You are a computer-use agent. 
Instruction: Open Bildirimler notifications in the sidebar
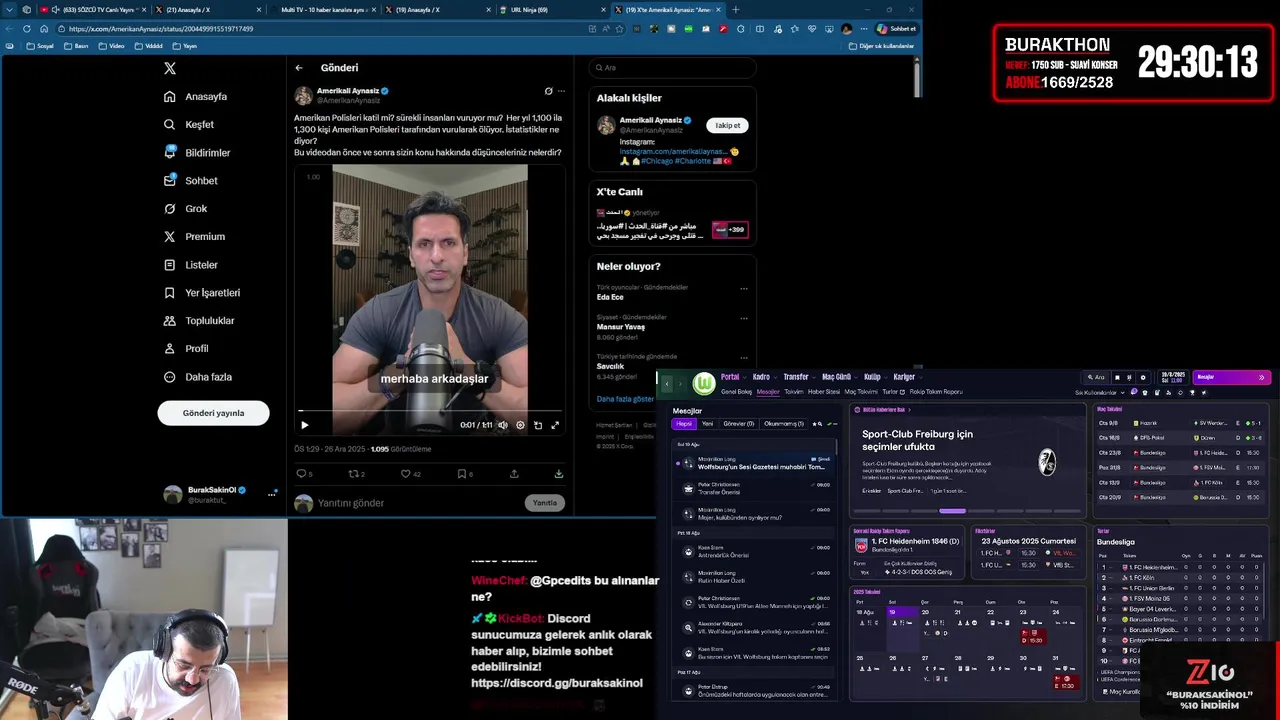pyautogui.click(x=197, y=153)
